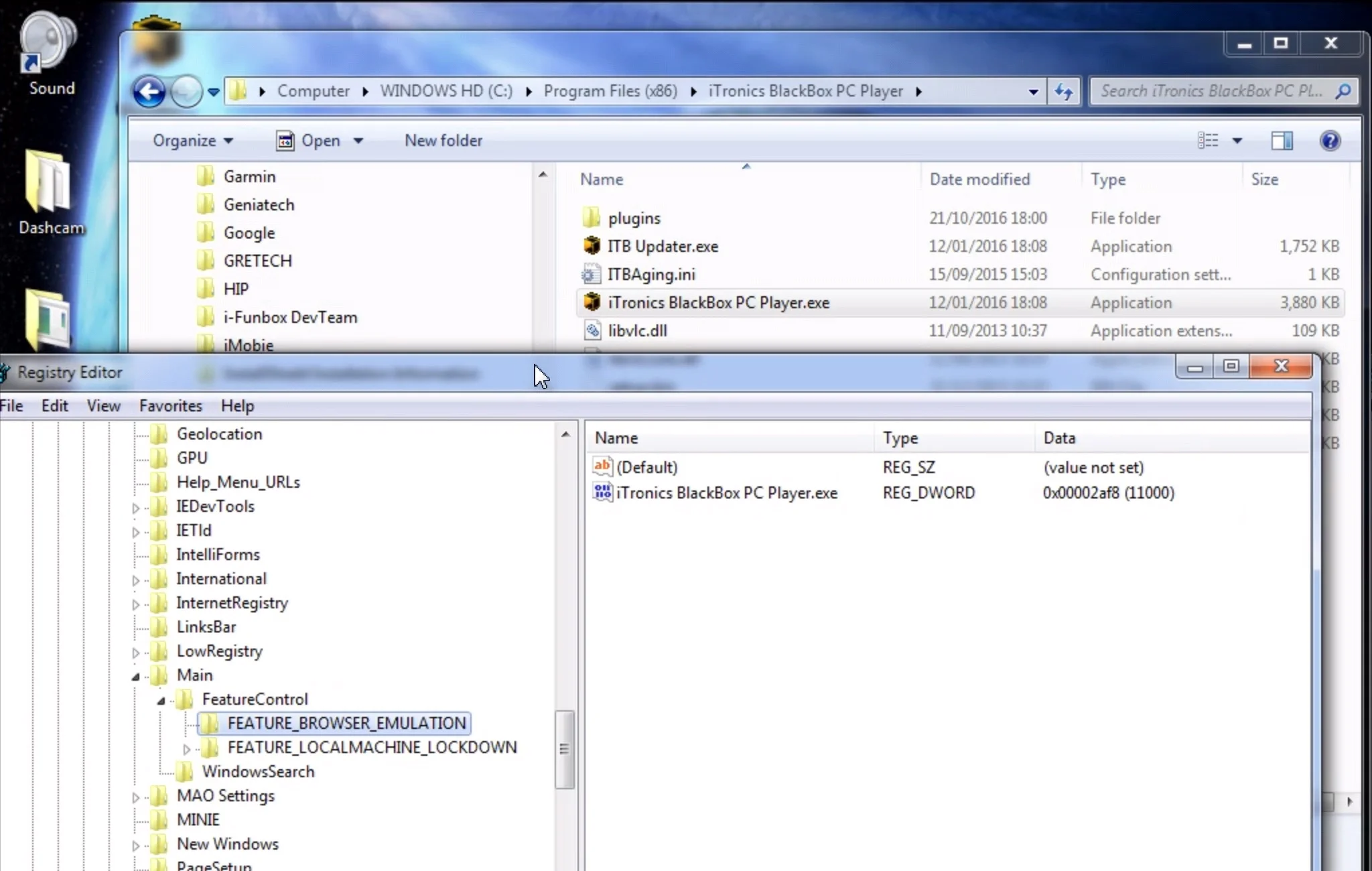Click the iTronics BlackBox DWORD value icon
This screenshot has width=1372, height=871.
click(602, 492)
